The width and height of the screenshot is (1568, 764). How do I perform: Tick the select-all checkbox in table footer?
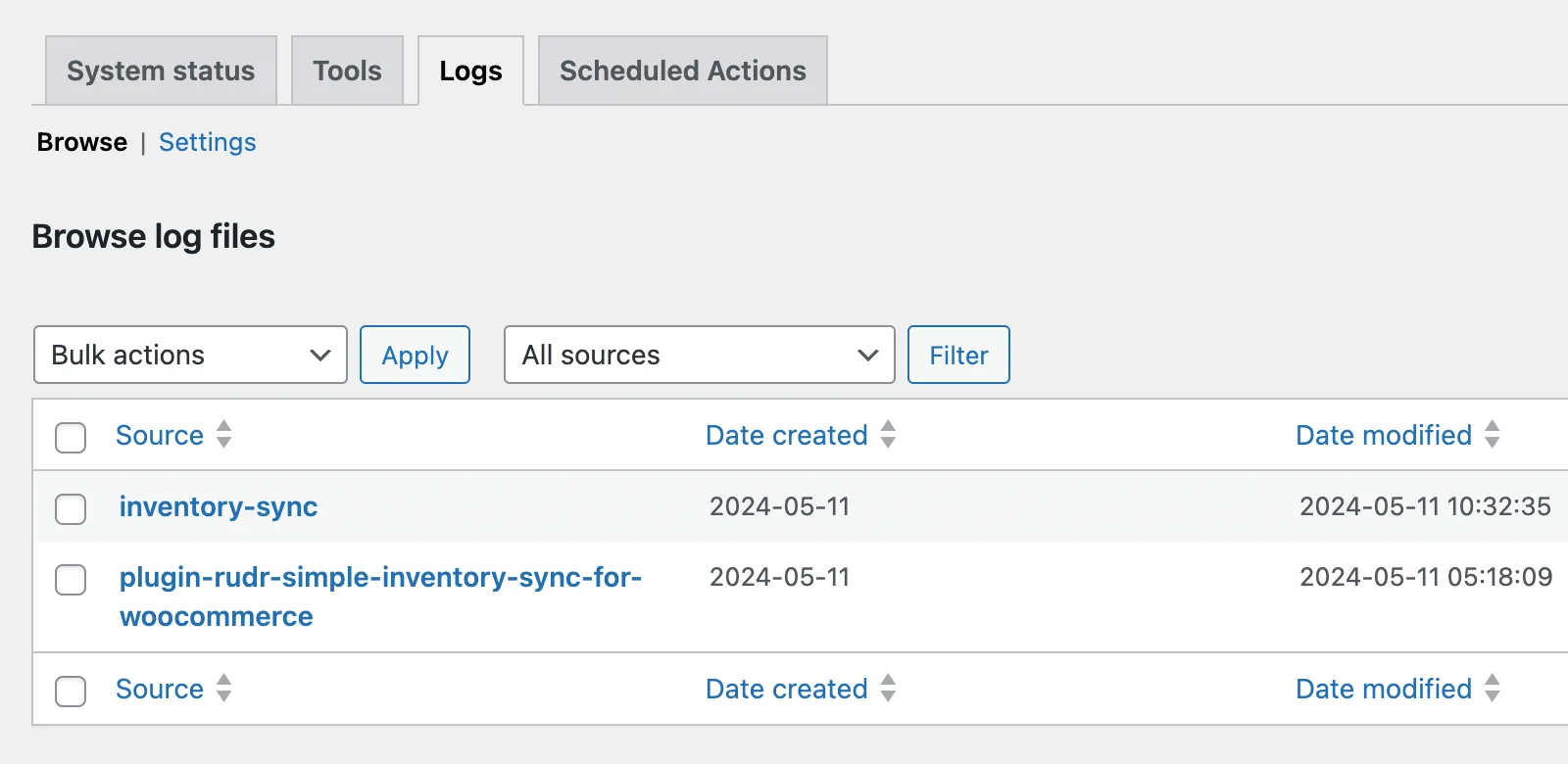pyautogui.click(x=71, y=691)
